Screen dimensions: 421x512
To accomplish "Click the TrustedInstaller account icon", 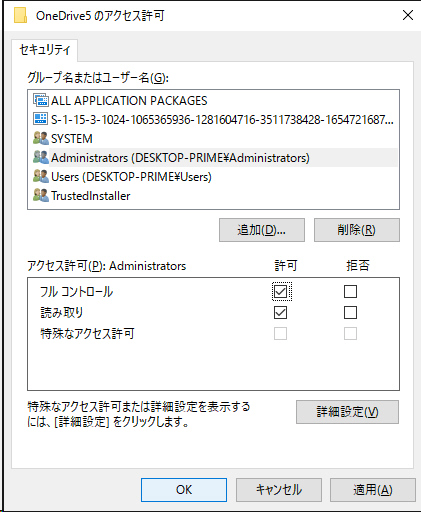I will coord(41,195).
